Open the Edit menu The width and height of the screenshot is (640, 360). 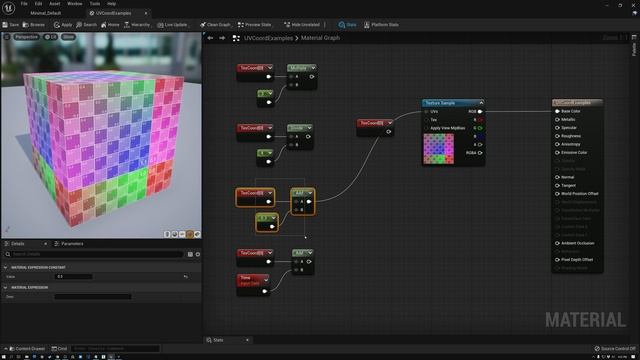(38, 4)
